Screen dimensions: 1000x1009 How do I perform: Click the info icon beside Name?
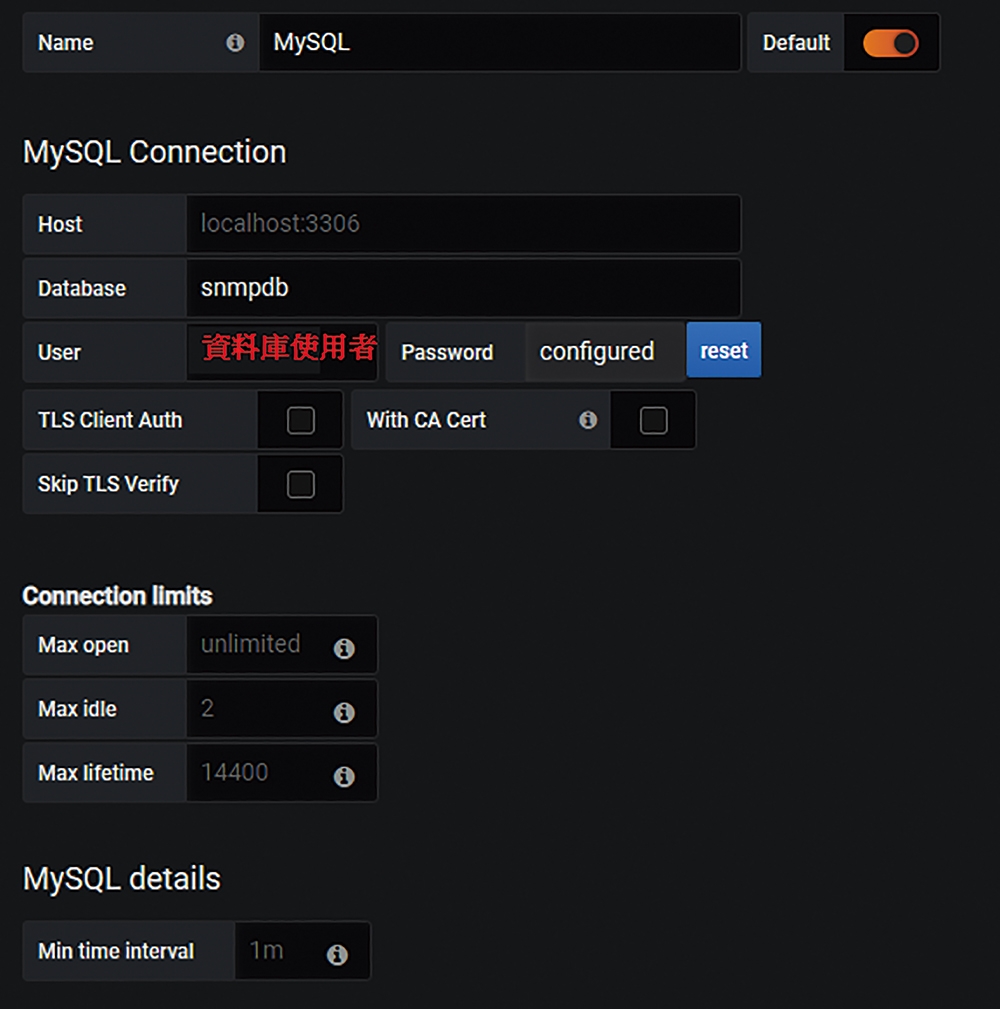235,43
